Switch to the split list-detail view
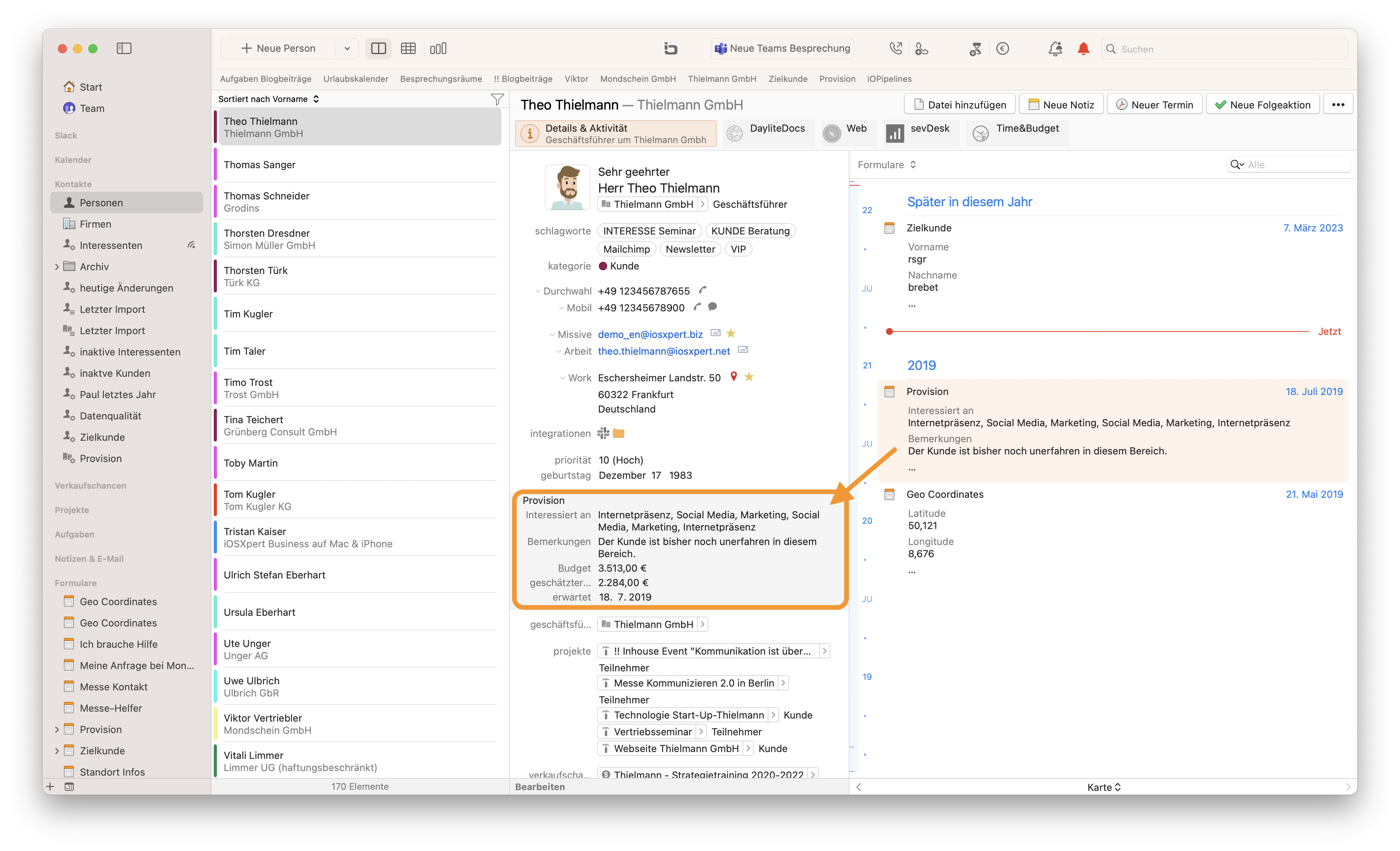1400x851 pixels. [379, 48]
